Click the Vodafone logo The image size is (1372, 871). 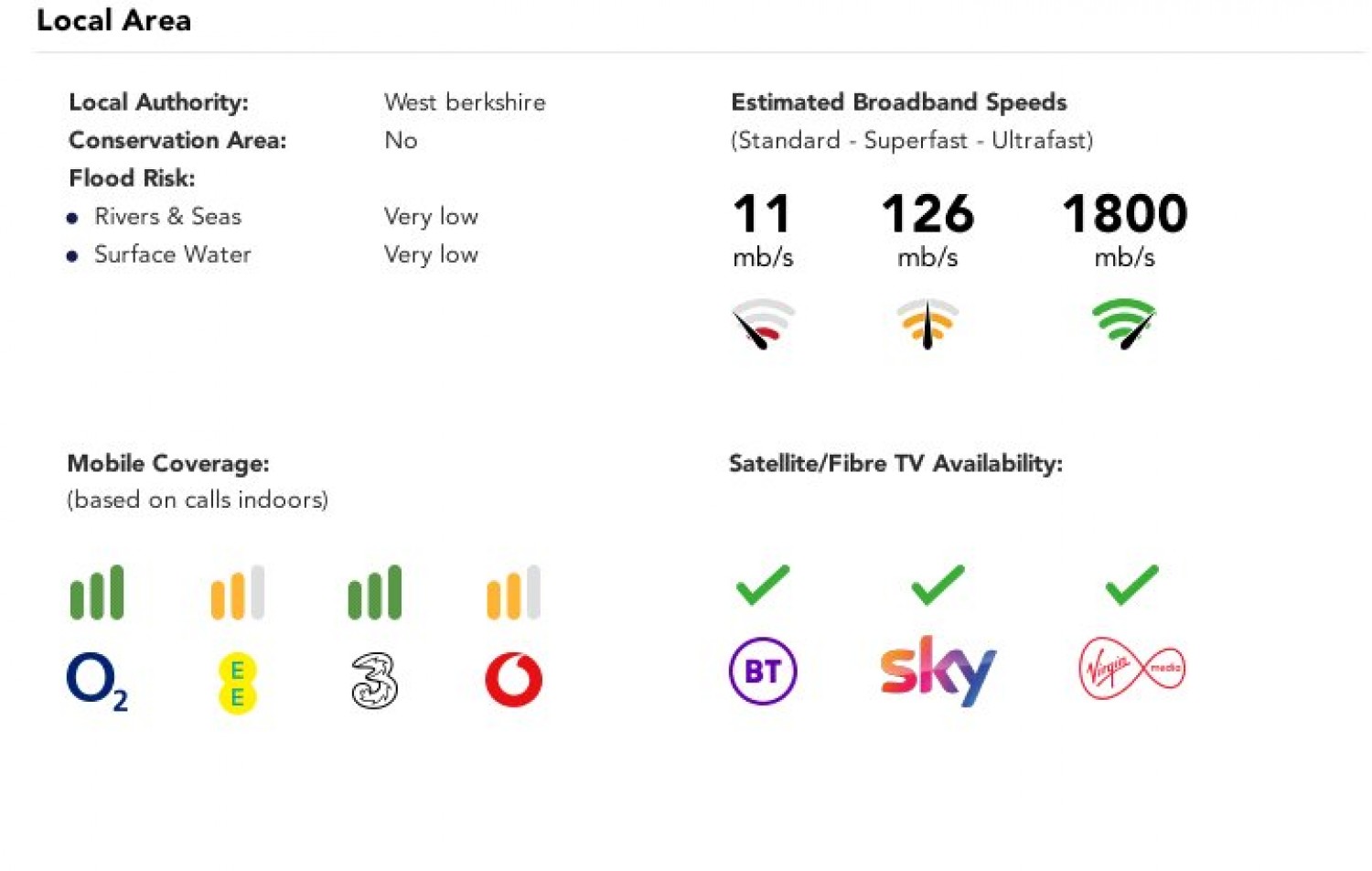point(513,680)
